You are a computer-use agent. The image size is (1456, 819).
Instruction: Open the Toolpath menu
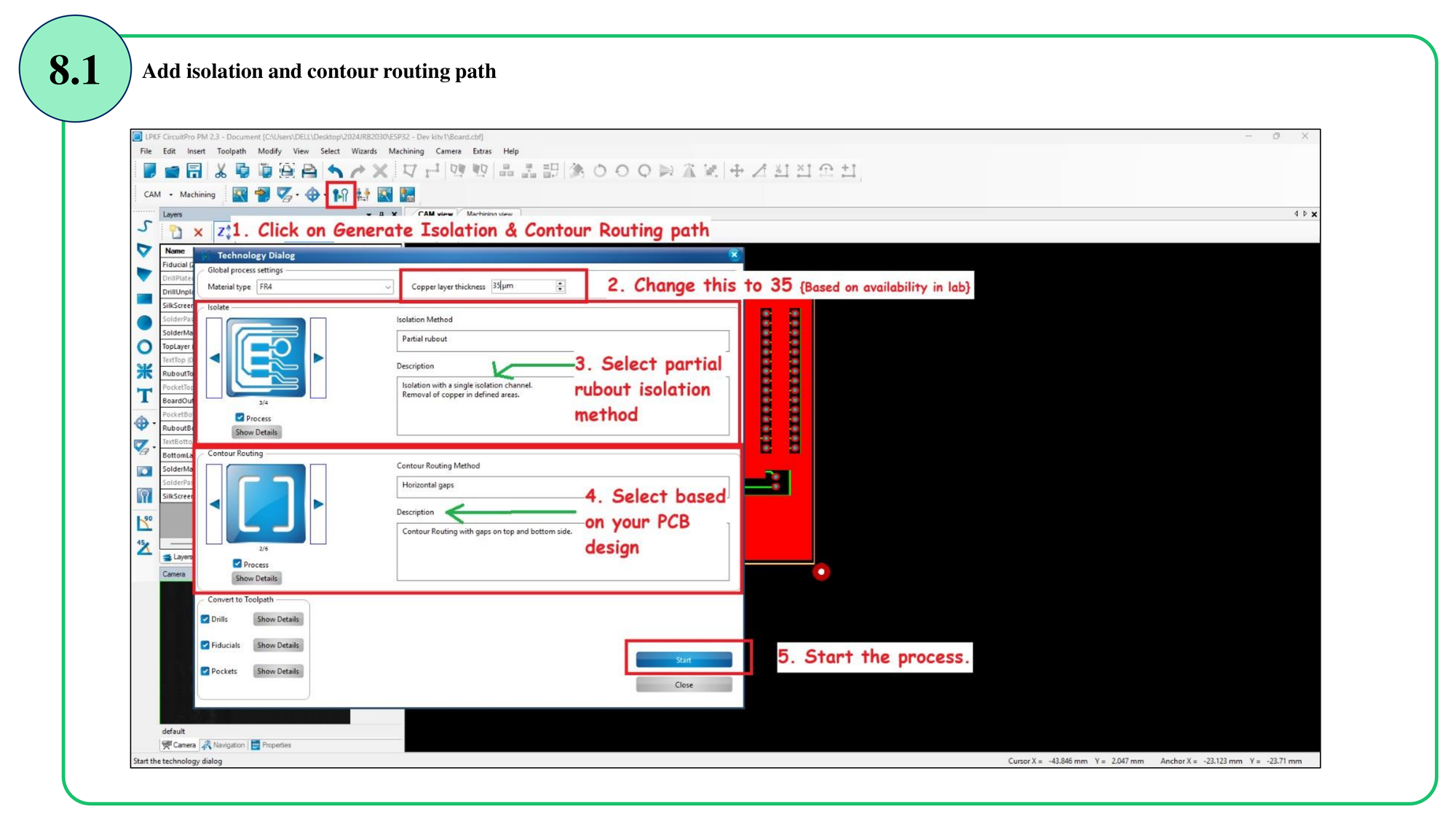(232, 151)
